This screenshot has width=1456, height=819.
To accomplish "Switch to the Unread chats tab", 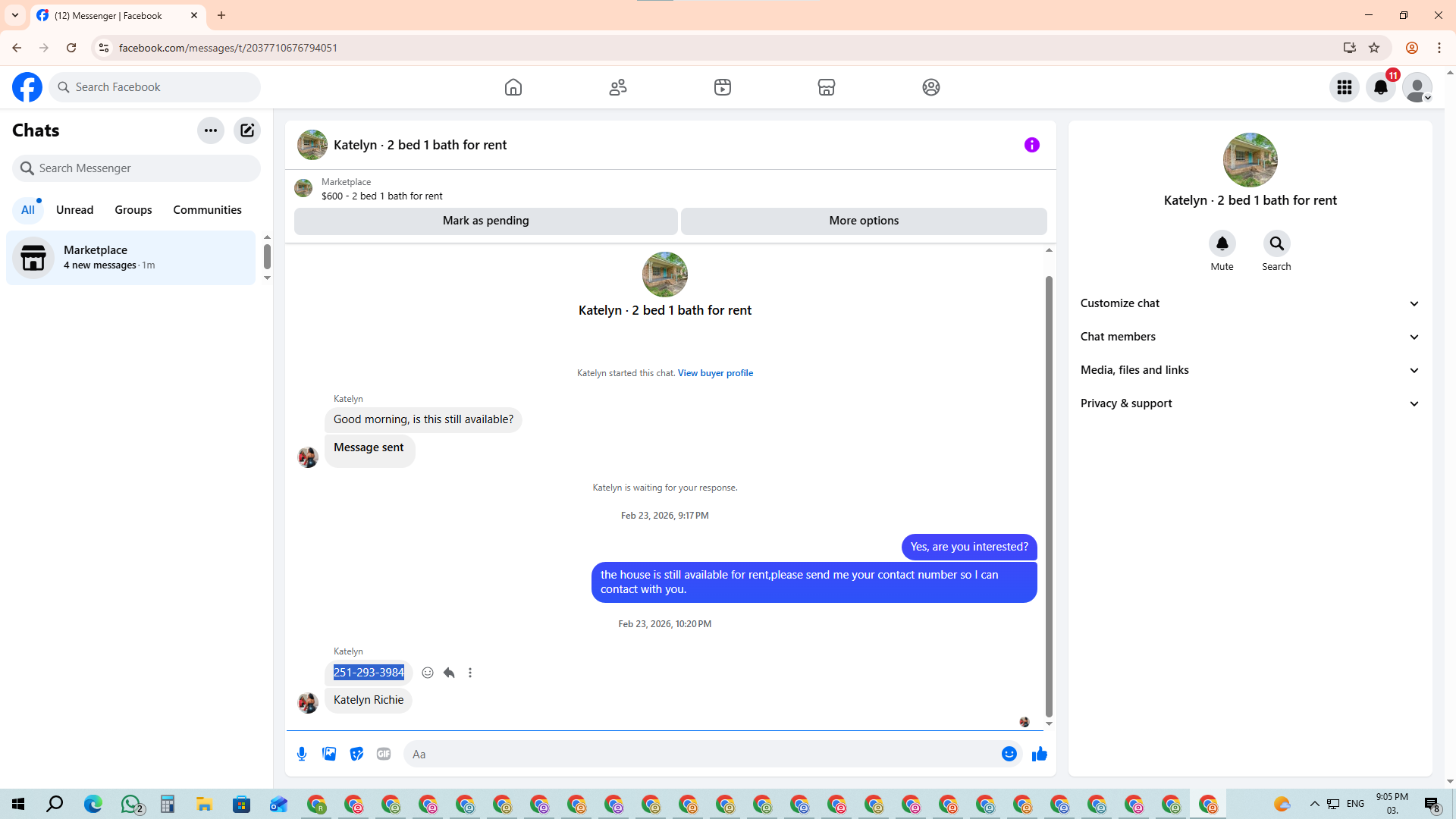I will pyautogui.click(x=74, y=210).
